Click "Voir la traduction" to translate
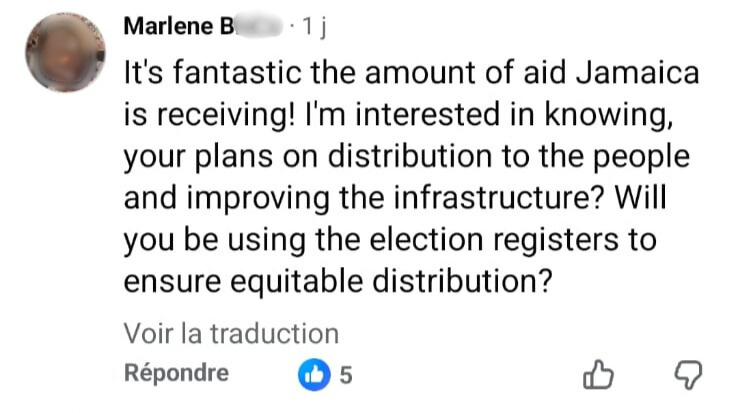 pos(231,332)
